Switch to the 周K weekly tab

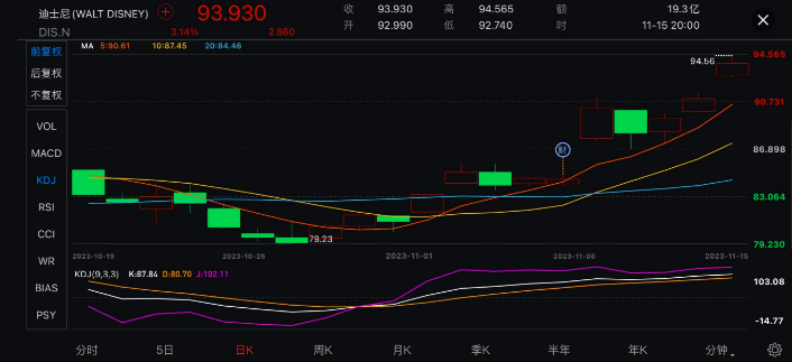pyautogui.click(x=323, y=350)
